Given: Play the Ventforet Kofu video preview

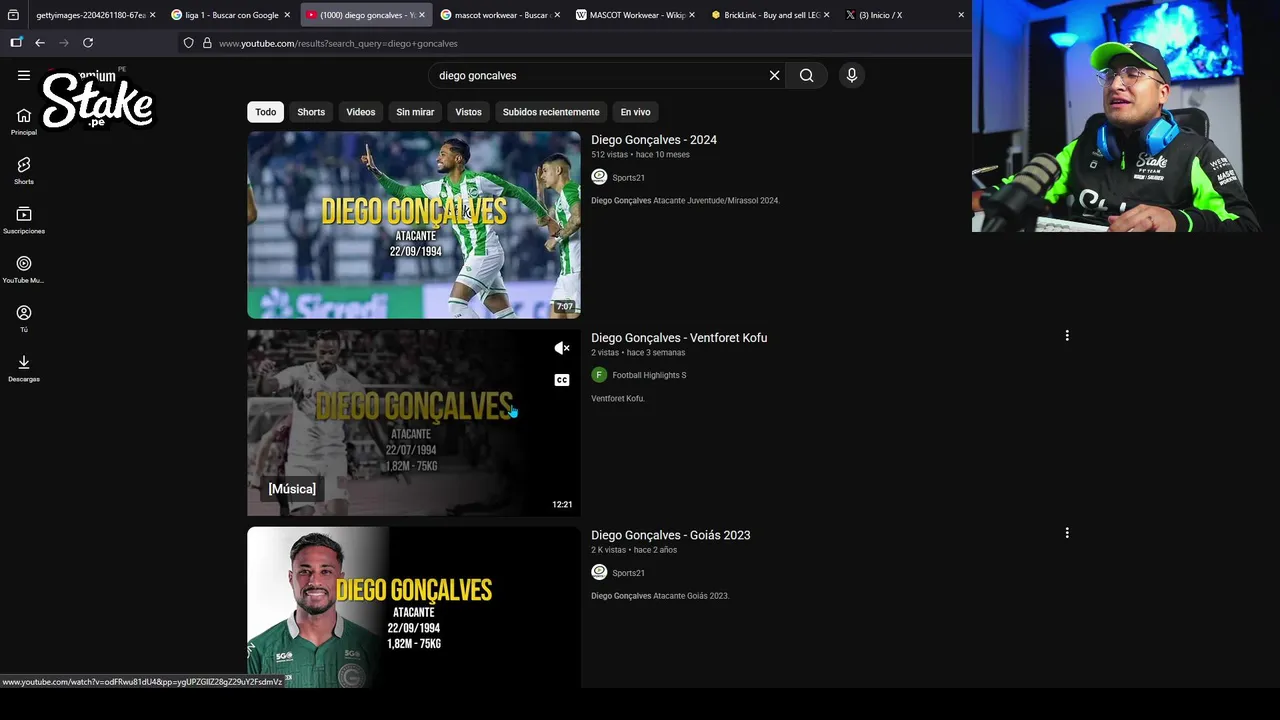Looking at the screenshot, I should click(x=414, y=423).
